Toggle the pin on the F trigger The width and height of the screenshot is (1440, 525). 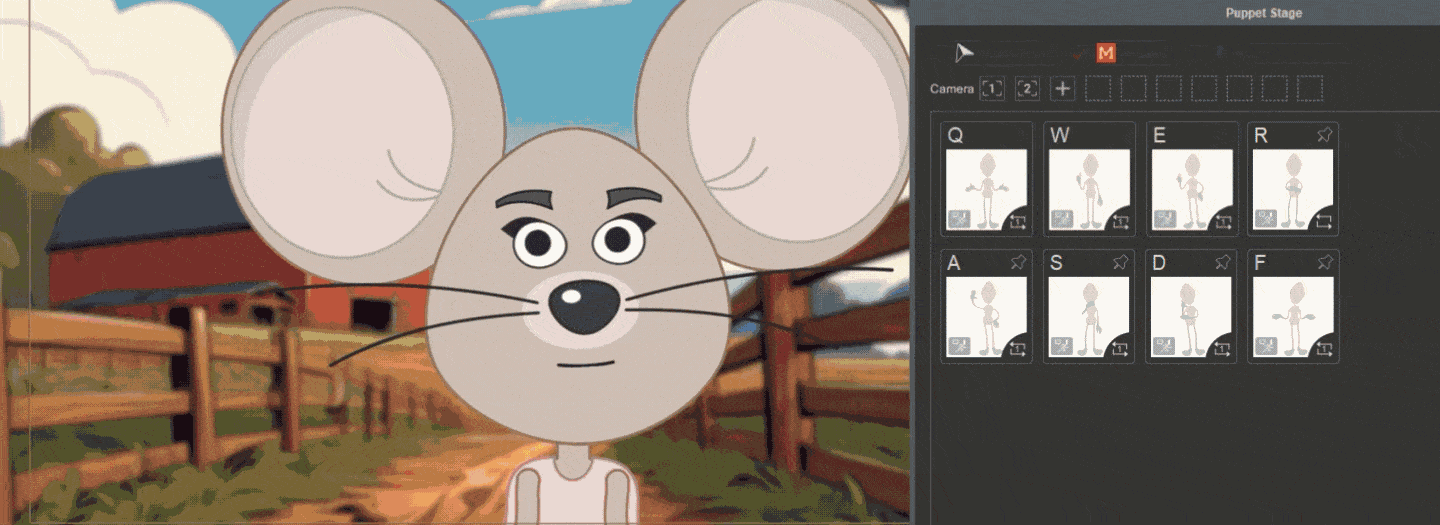tap(1324, 263)
